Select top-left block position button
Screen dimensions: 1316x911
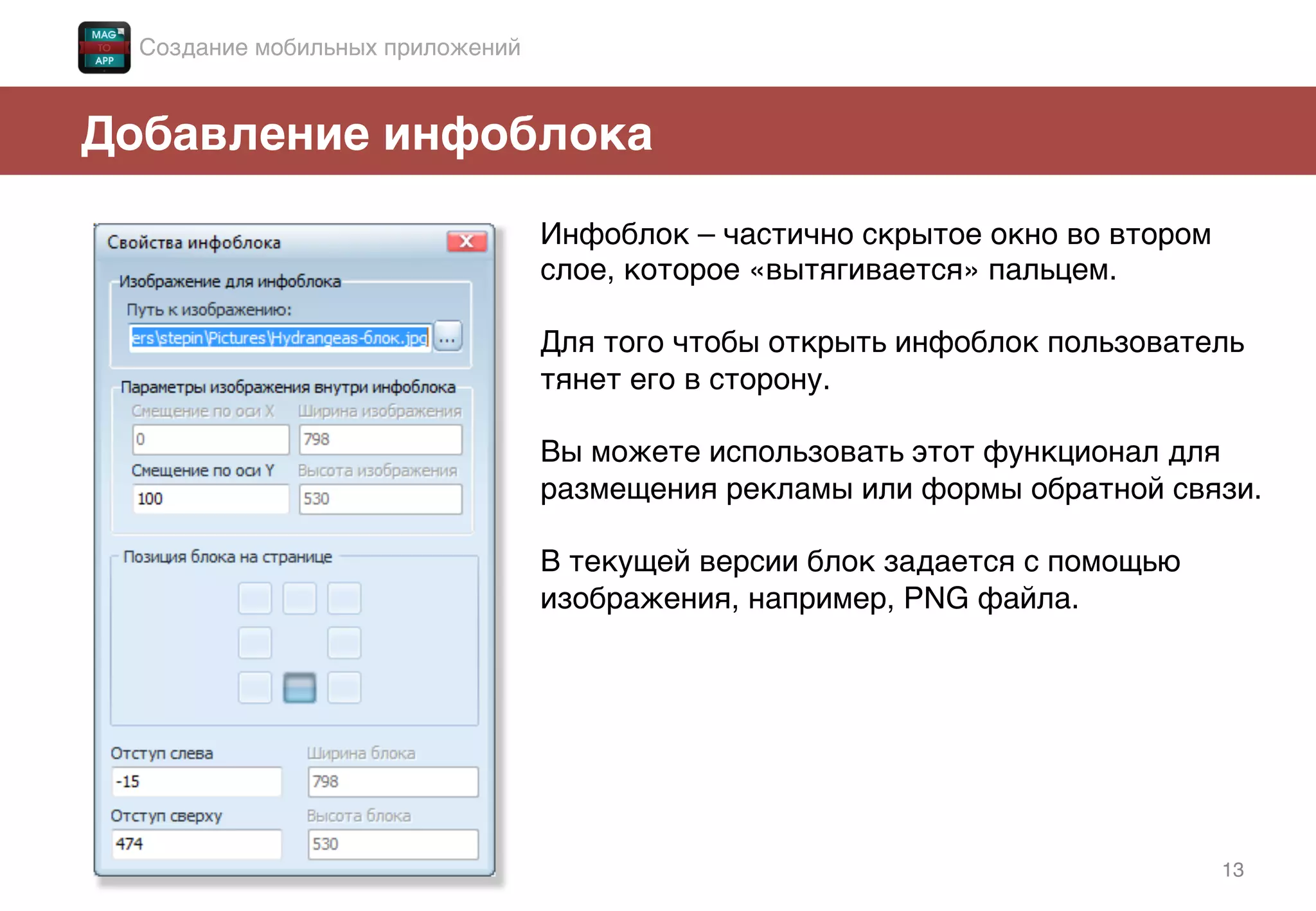pos(255,598)
